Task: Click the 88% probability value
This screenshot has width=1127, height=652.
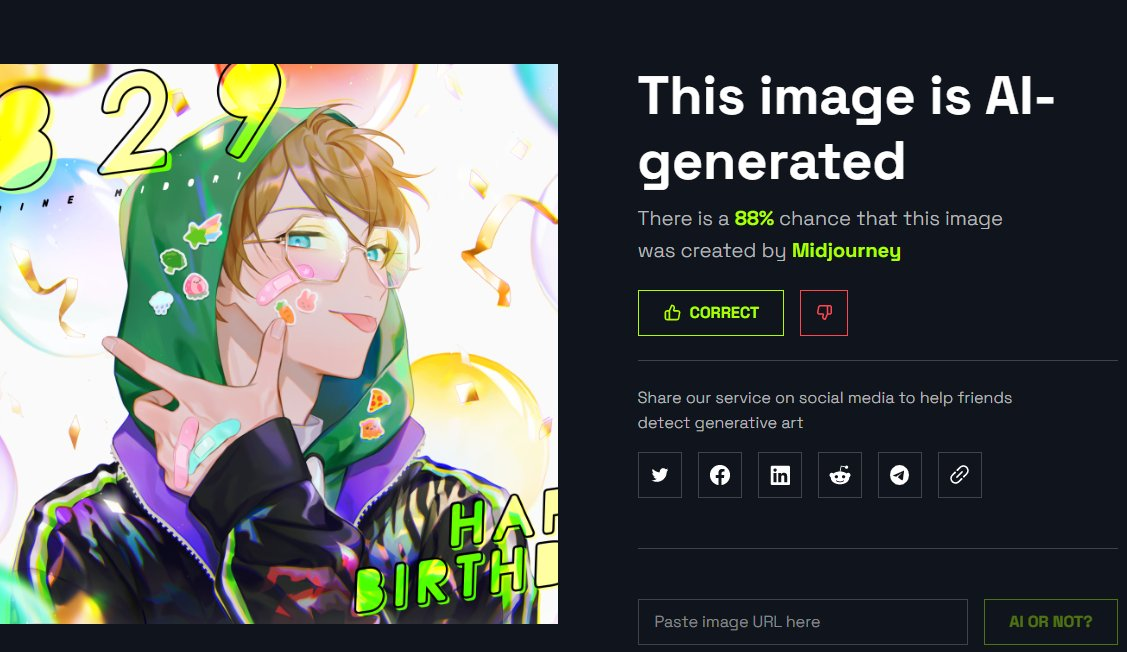Action: [754, 219]
